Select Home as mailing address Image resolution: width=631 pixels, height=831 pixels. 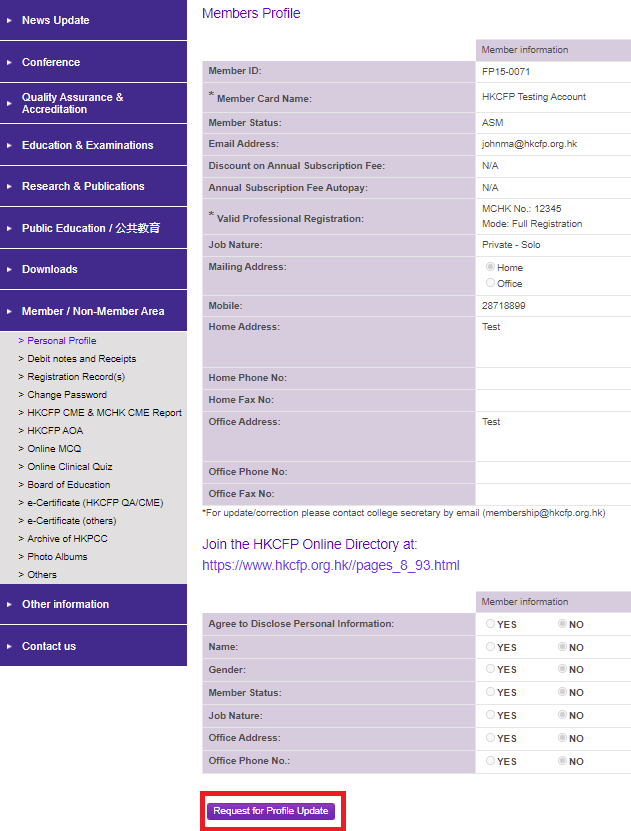click(x=490, y=267)
